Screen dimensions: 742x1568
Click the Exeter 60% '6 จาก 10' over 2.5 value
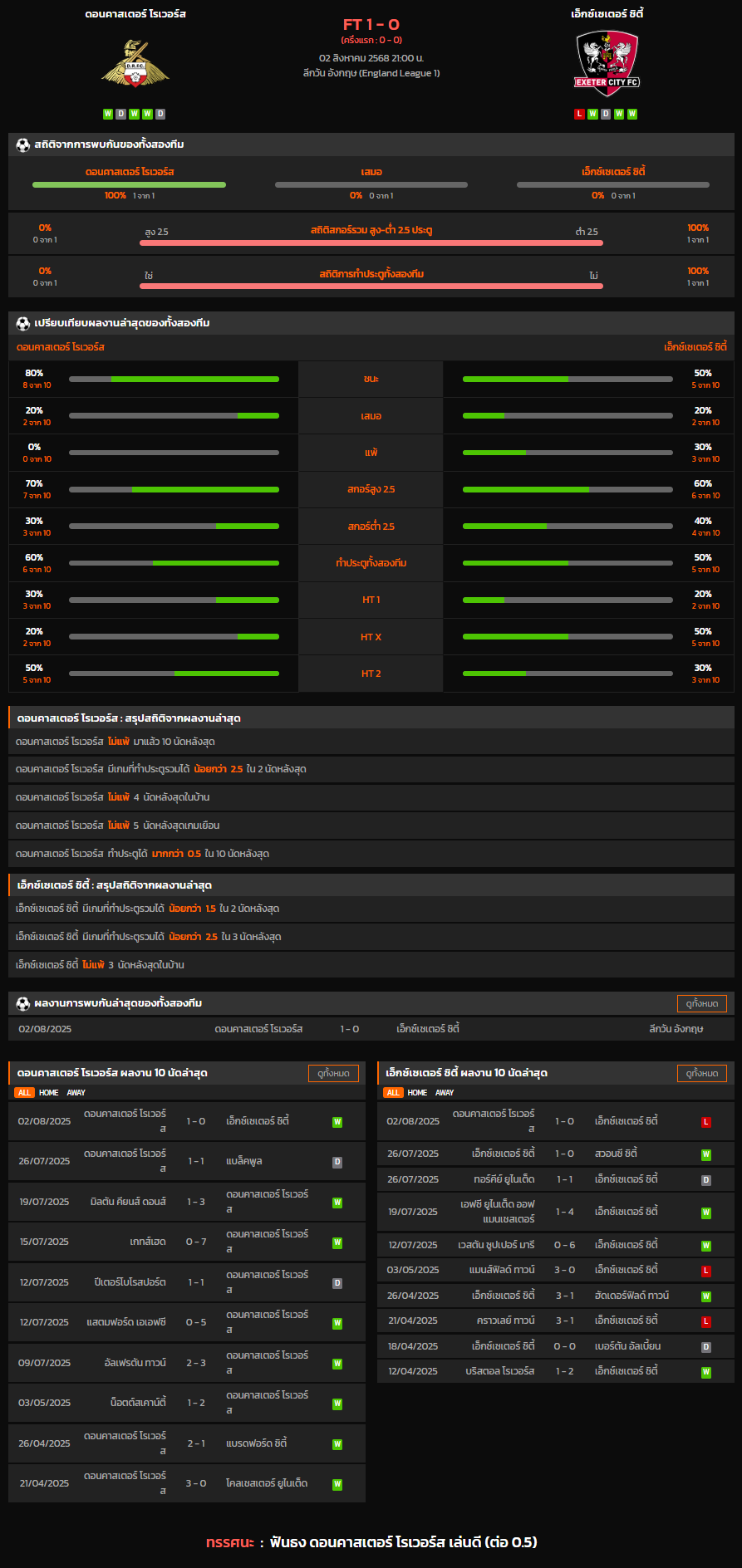click(x=705, y=489)
